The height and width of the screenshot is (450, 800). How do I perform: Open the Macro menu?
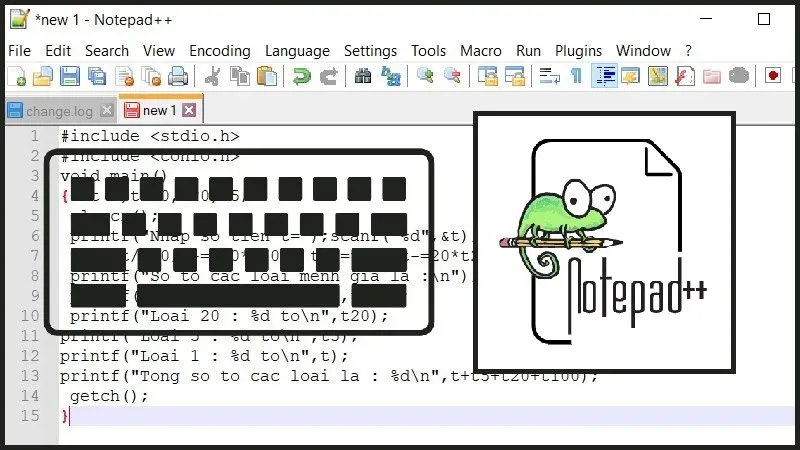click(x=481, y=51)
